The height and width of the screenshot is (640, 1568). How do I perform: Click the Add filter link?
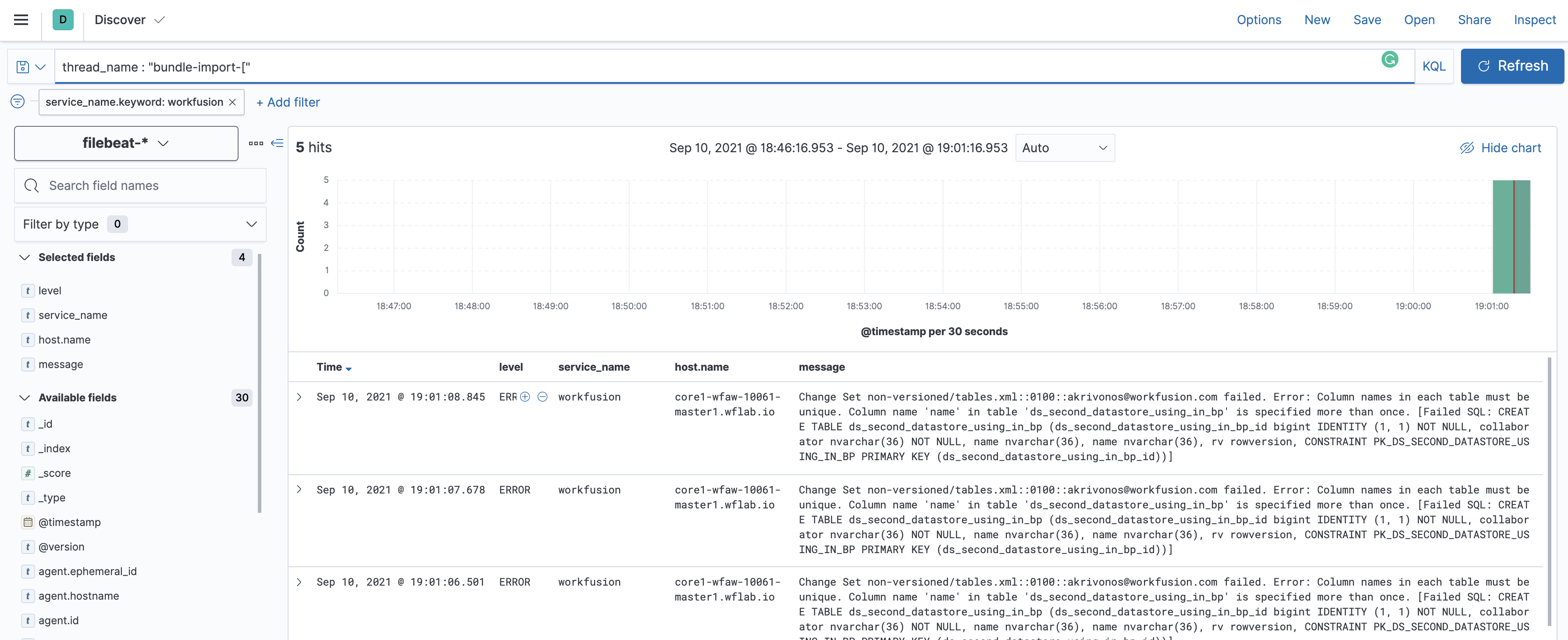point(288,102)
